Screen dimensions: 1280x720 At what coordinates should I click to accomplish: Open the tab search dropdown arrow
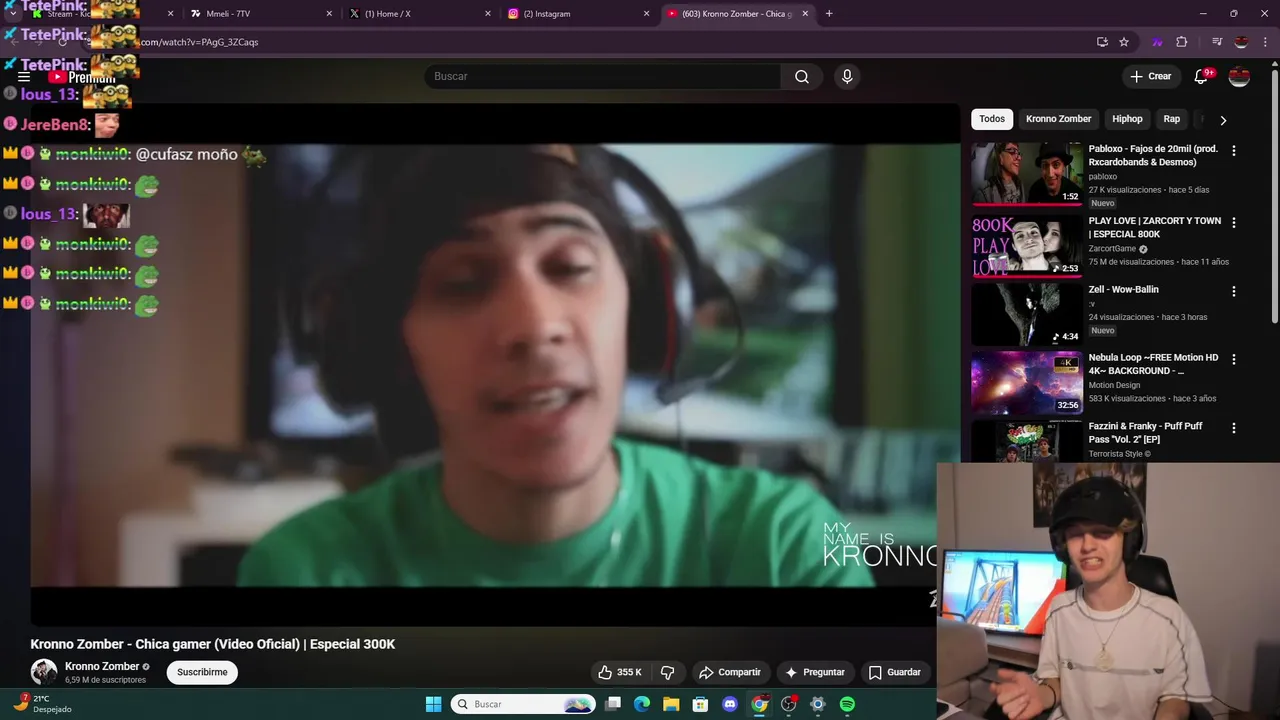point(13,14)
